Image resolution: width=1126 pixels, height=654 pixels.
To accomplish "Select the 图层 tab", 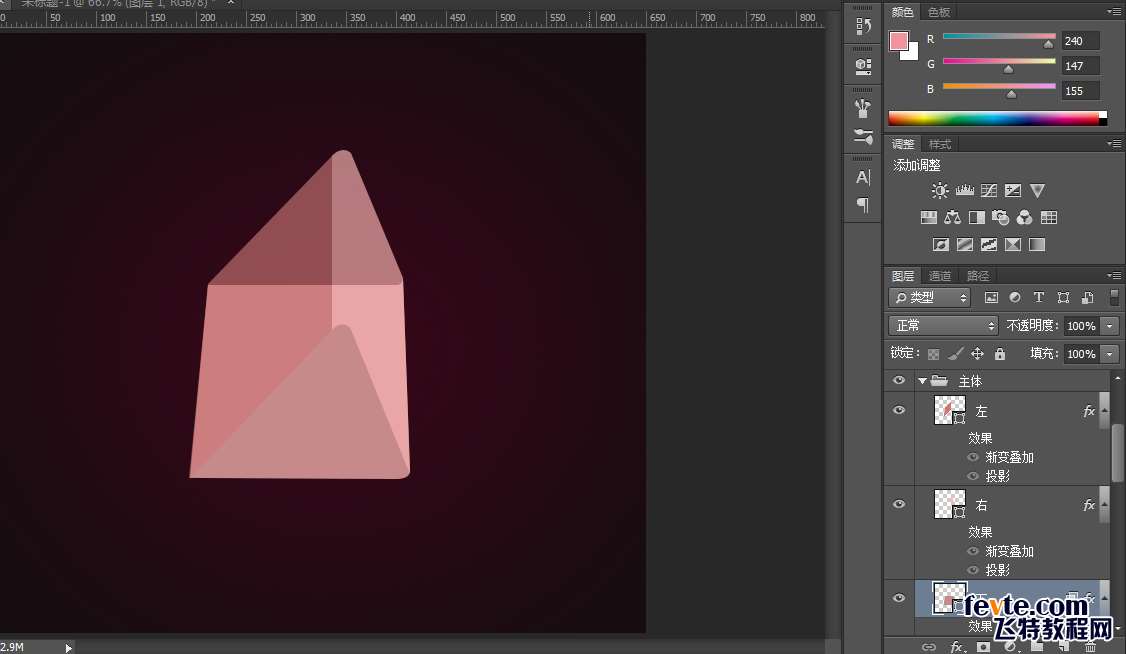I will point(903,276).
